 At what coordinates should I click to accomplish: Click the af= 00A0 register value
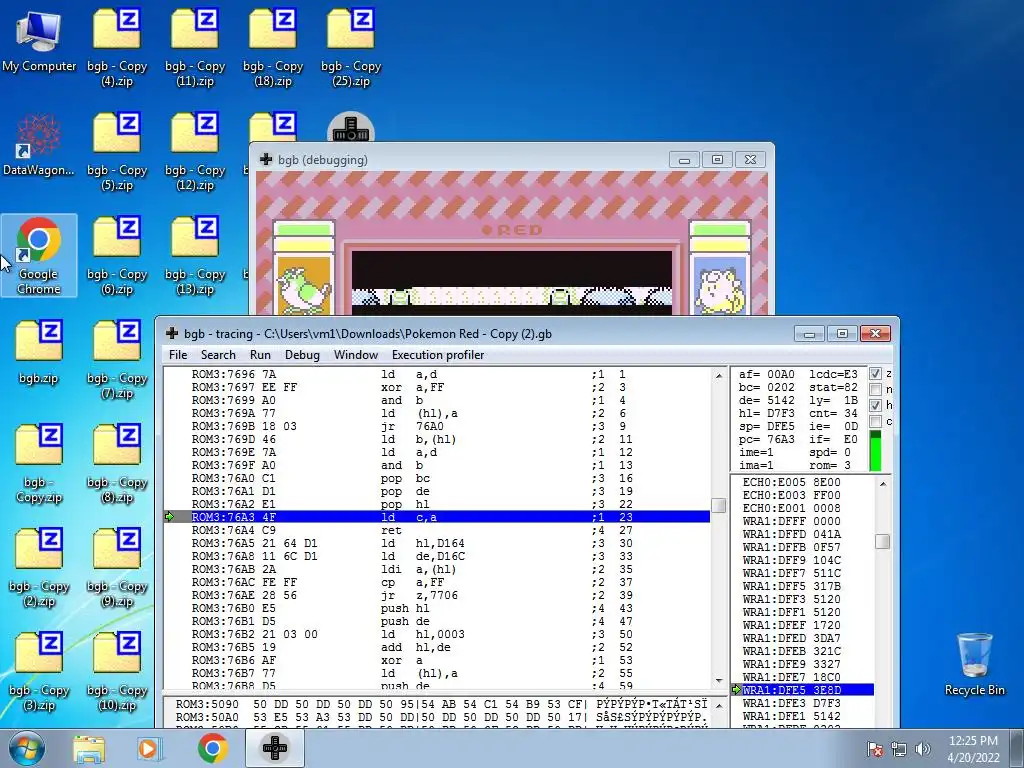(x=767, y=374)
